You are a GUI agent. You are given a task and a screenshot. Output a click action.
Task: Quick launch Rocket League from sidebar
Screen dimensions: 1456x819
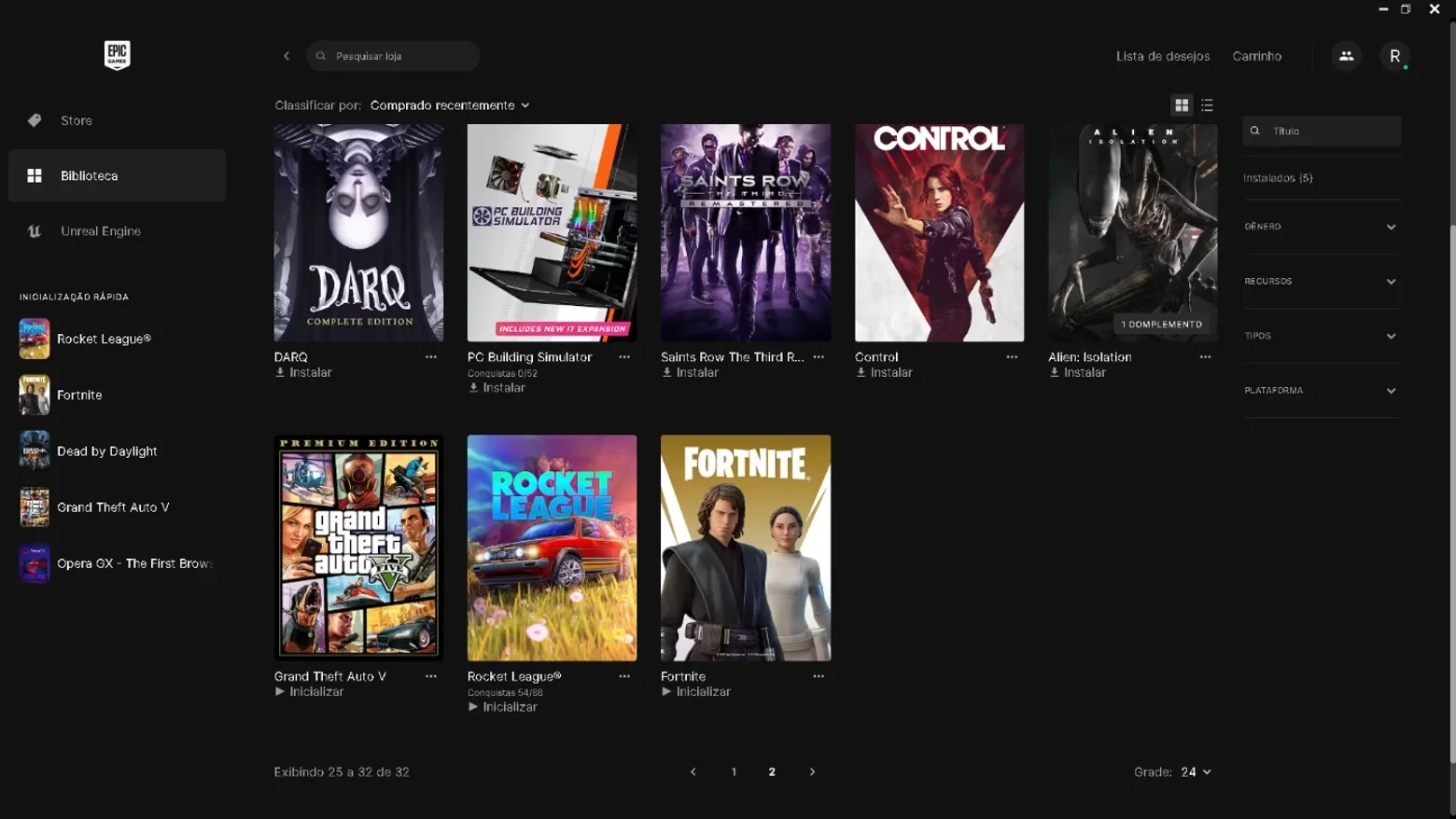click(x=117, y=339)
